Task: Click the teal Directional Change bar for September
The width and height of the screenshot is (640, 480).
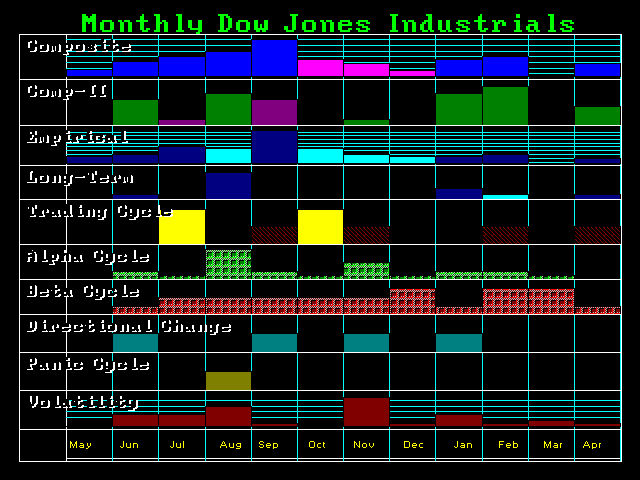Action: point(274,343)
